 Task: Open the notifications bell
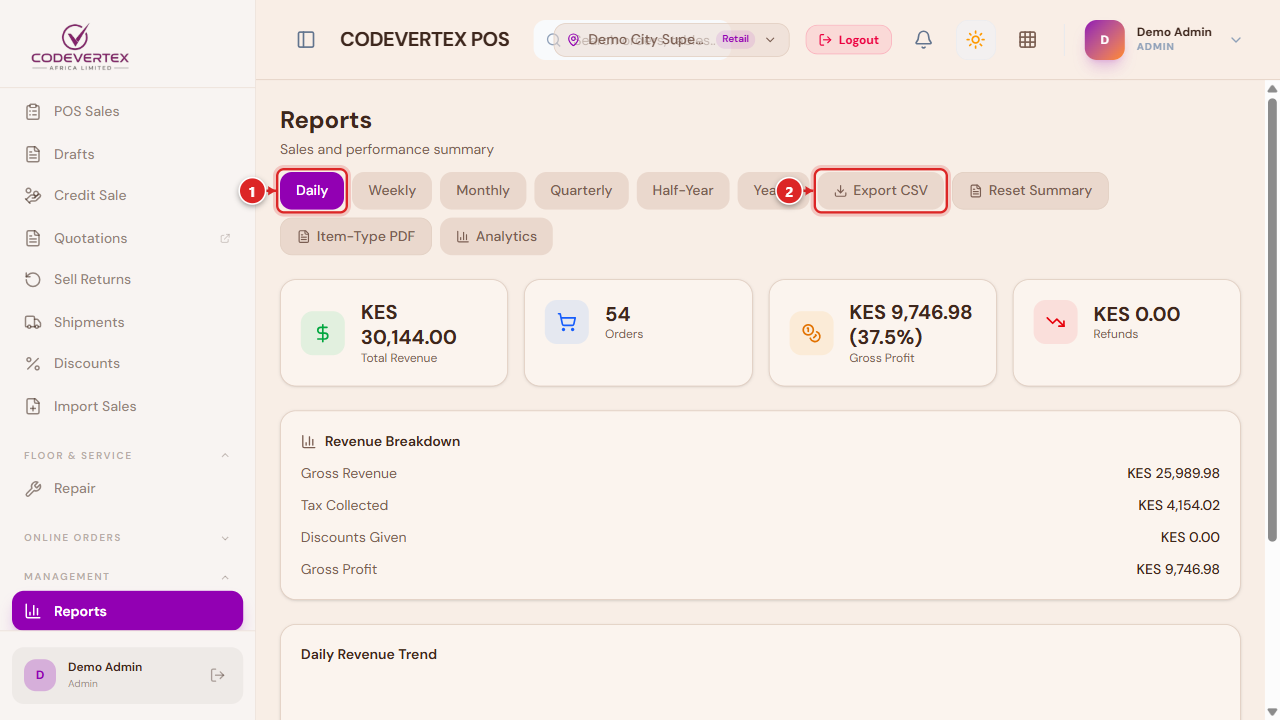click(x=924, y=40)
